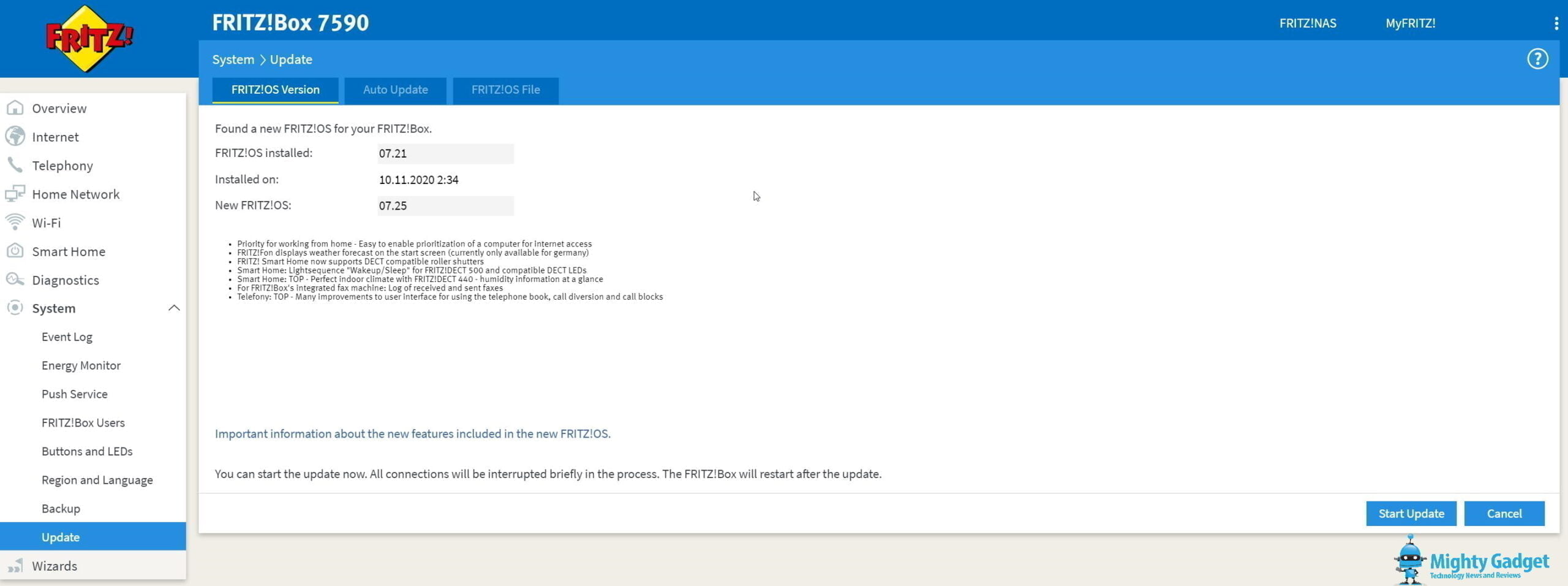Click the Smart Home icon
The width and height of the screenshot is (1568, 586).
pos(15,251)
